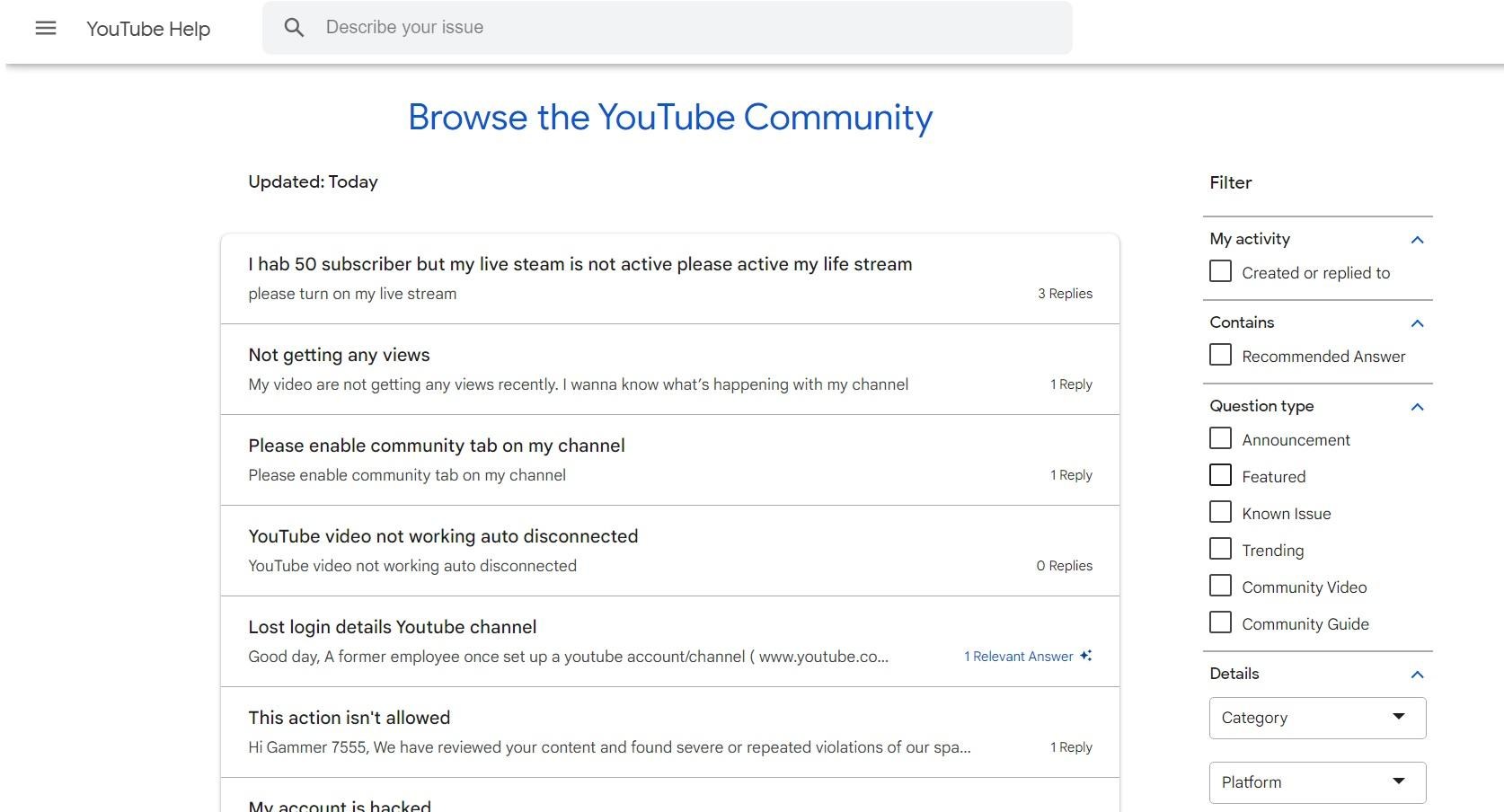Screen dimensions: 1504x812
Task: Collapse the Contains filter section
Action: point(1418,323)
